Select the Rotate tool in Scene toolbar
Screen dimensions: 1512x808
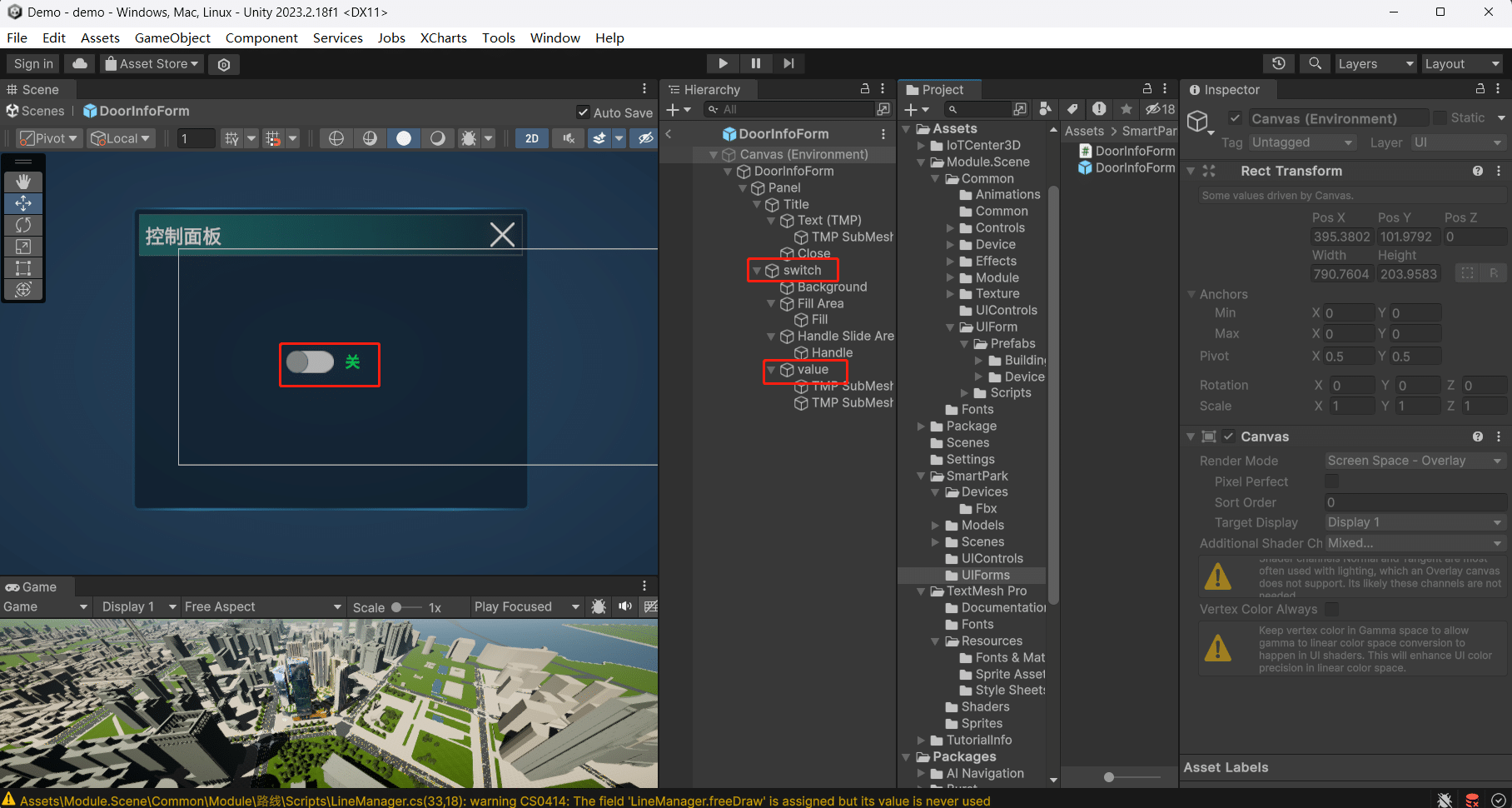point(23,225)
